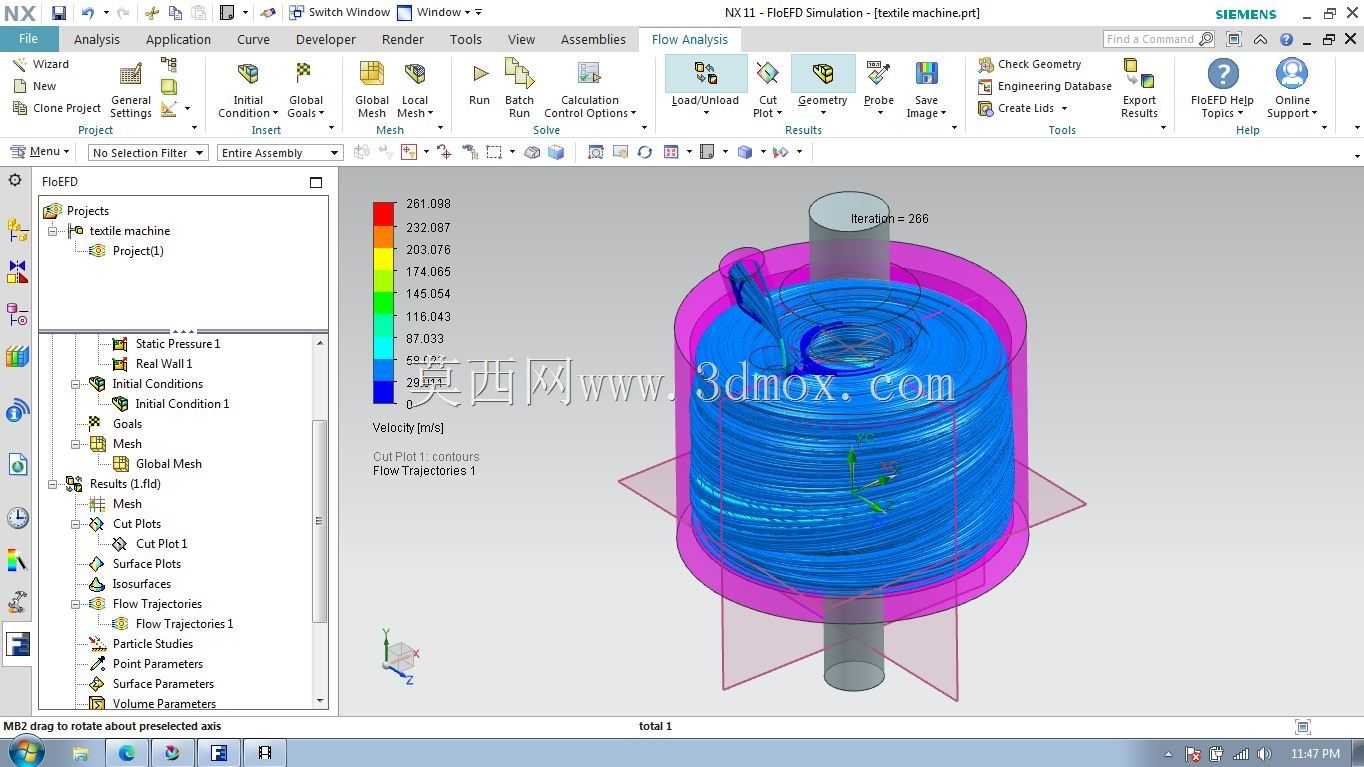Click the constraint navigator sidebar icon
1364x767 pixels.
[x=17, y=271]
